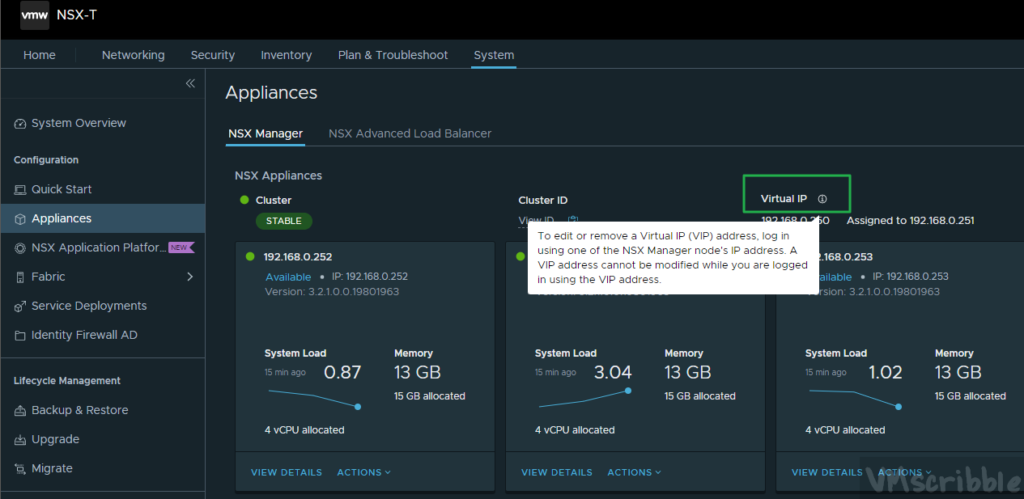This screenshot has height=499, width=1024.
Task: Expand the Fabric sidebar section
Action: click(x=190, y=277)
